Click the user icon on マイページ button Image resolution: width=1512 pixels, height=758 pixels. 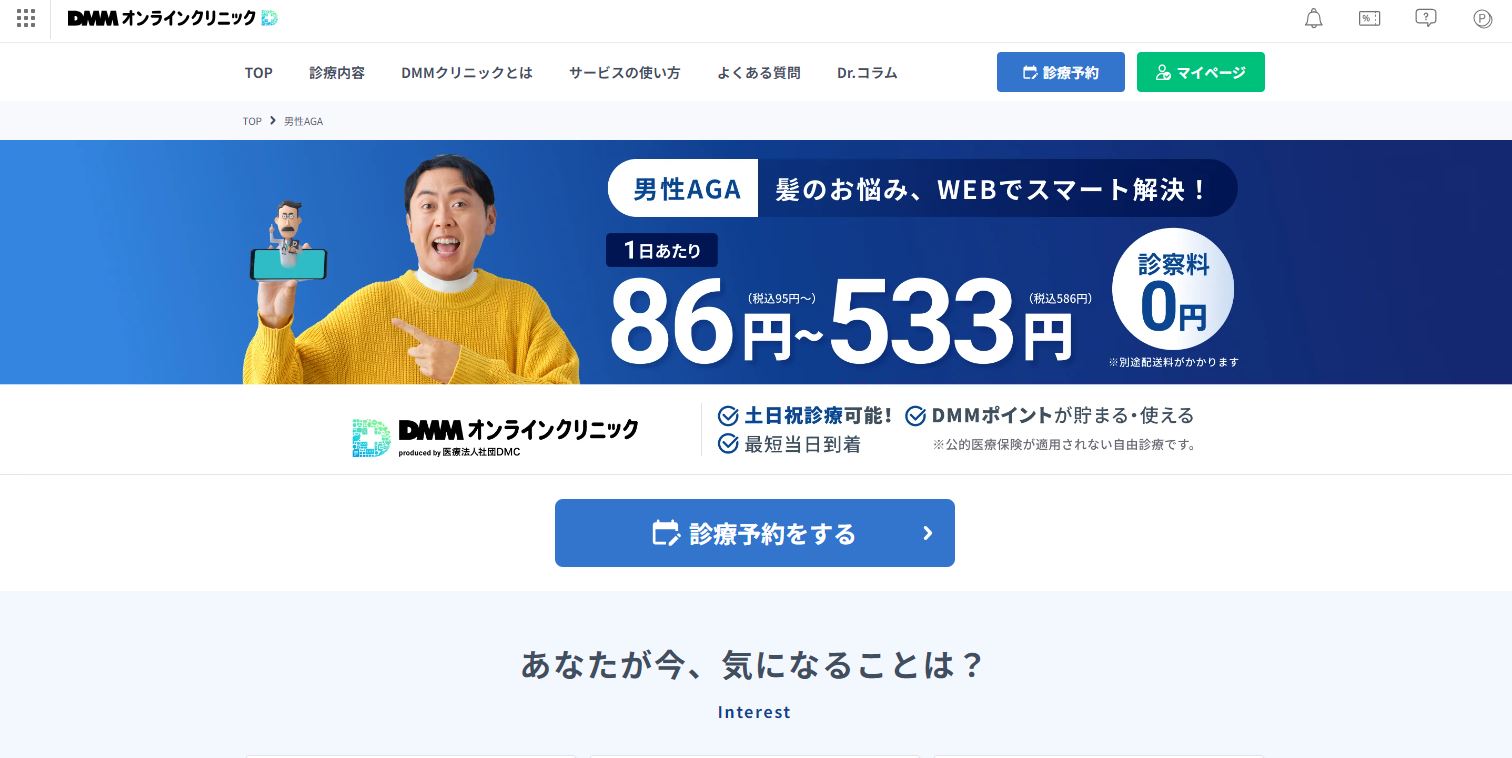[x=1163, y=72]
